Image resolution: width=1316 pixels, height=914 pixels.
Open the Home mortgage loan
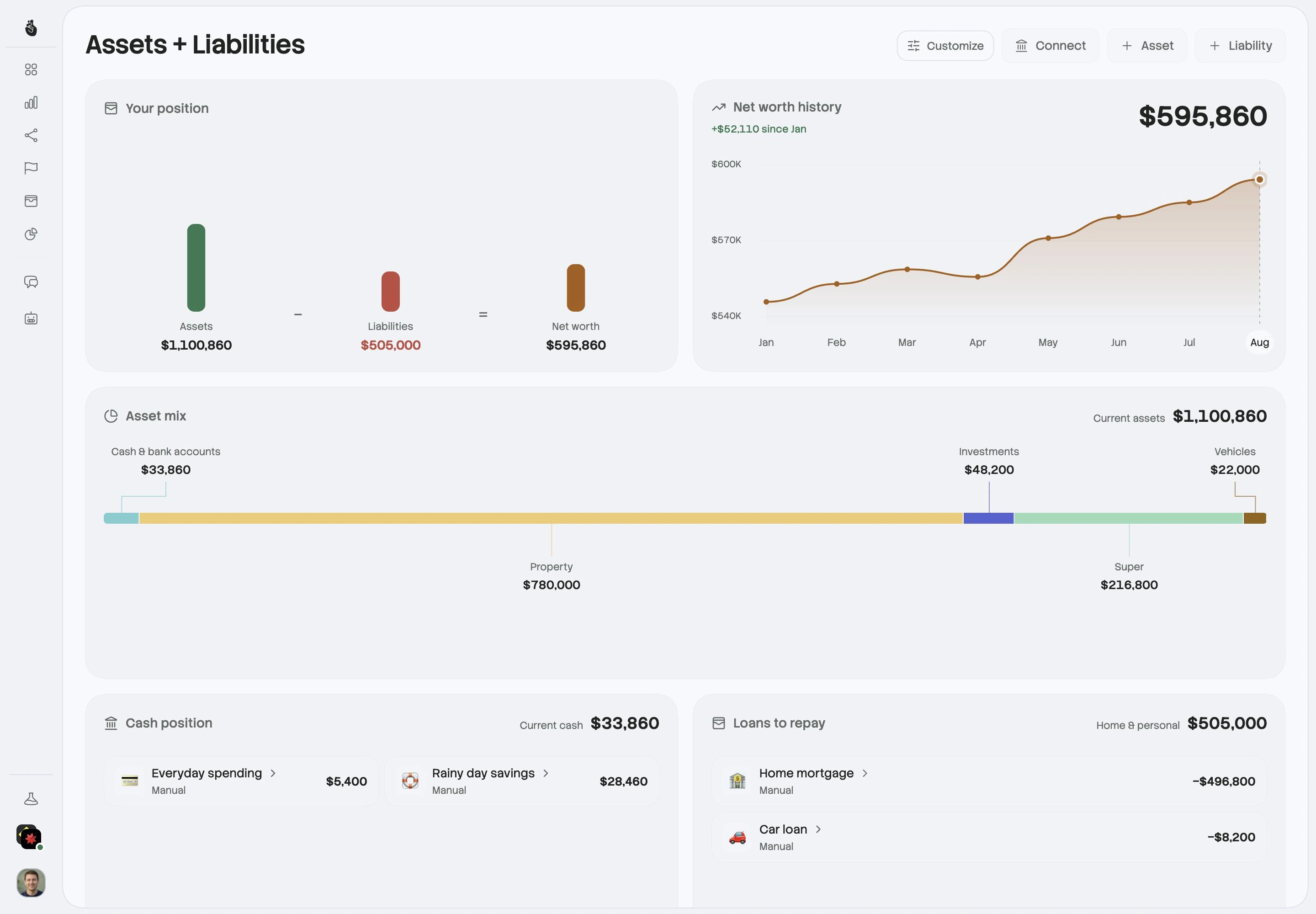point(989,781)
